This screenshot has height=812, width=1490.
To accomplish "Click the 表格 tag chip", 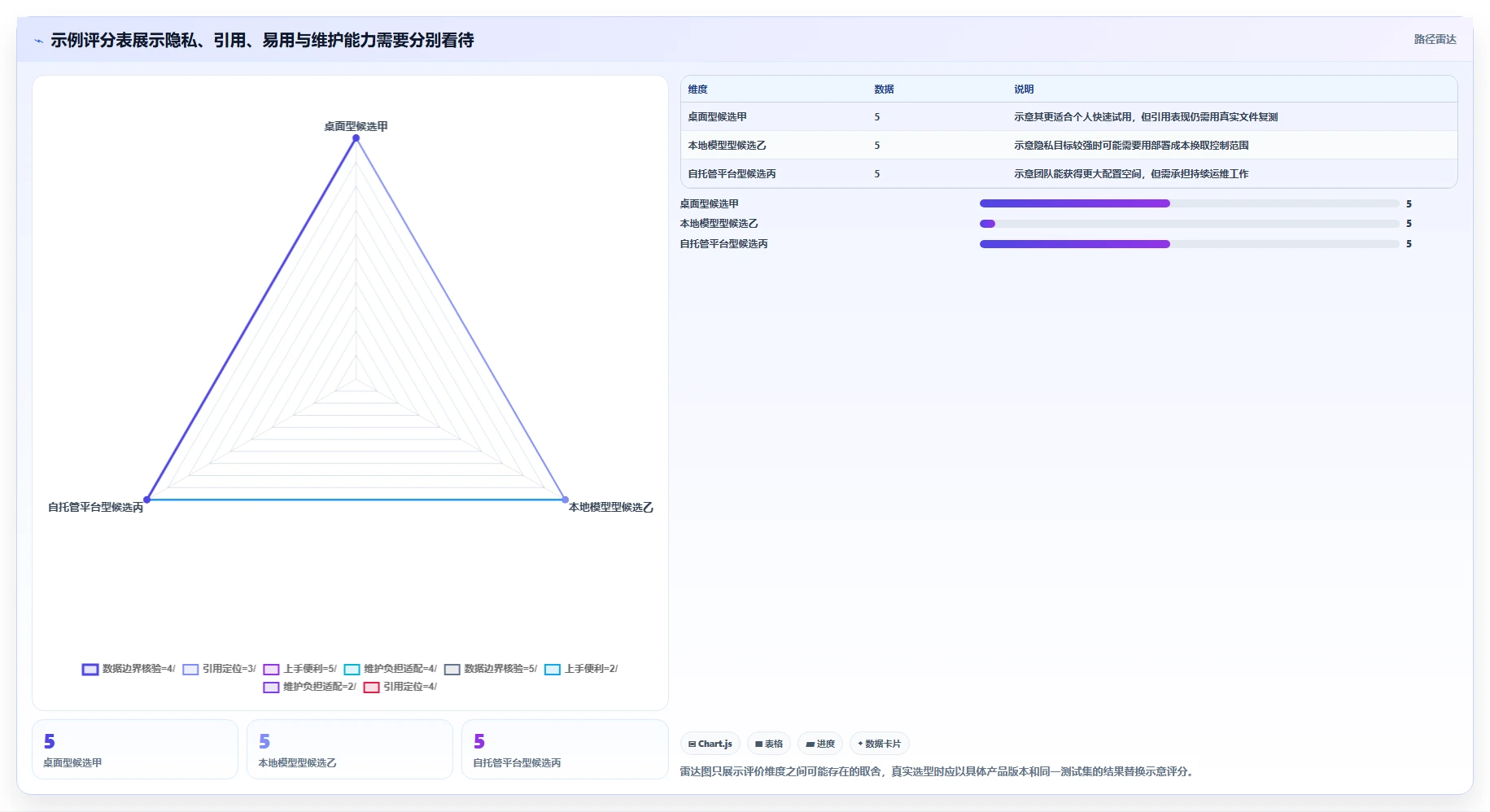I will tap(768, 744).
